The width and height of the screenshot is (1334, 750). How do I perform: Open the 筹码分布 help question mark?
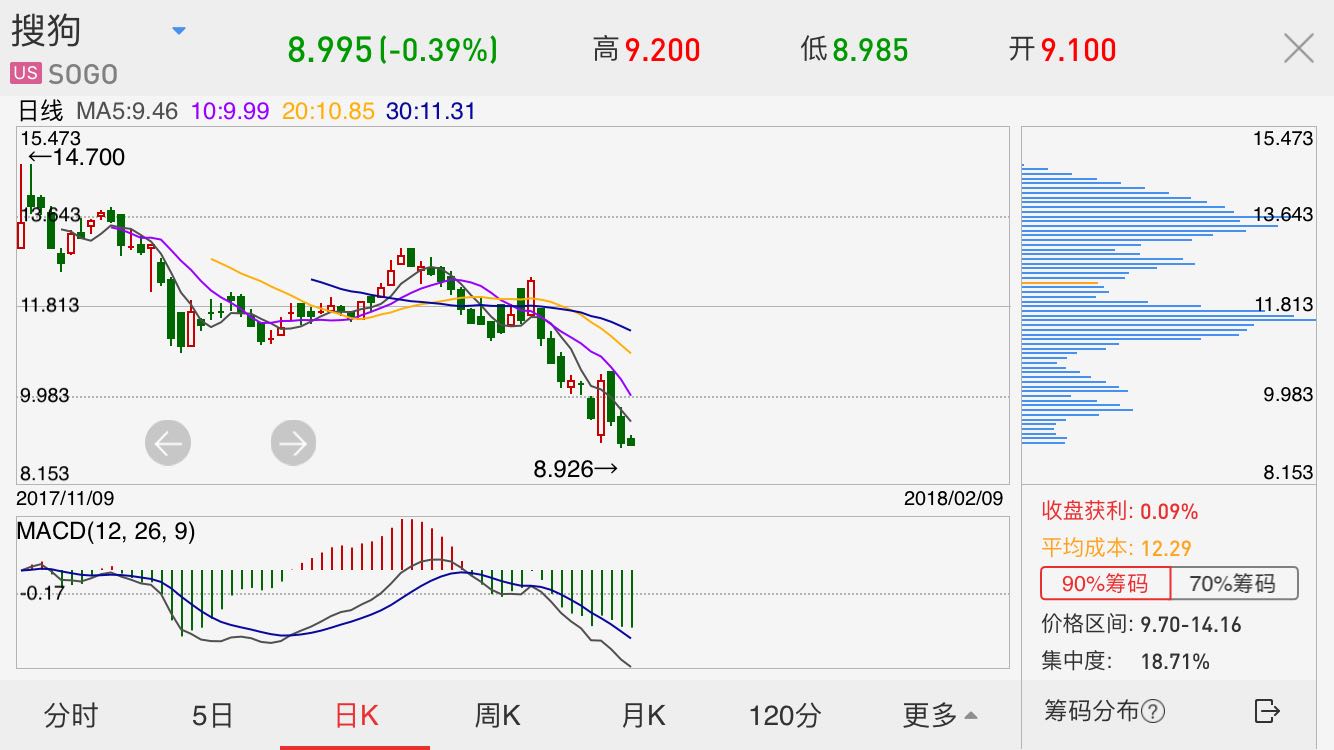(1153, 712)
